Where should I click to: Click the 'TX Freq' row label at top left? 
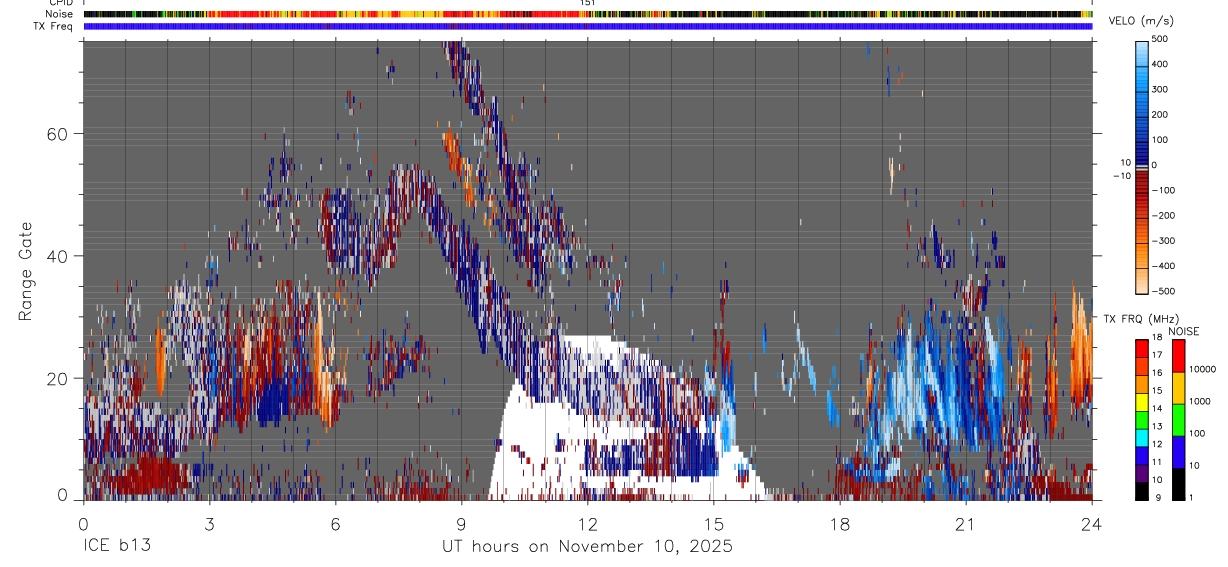pyautogui.click(x=54, y=26)
